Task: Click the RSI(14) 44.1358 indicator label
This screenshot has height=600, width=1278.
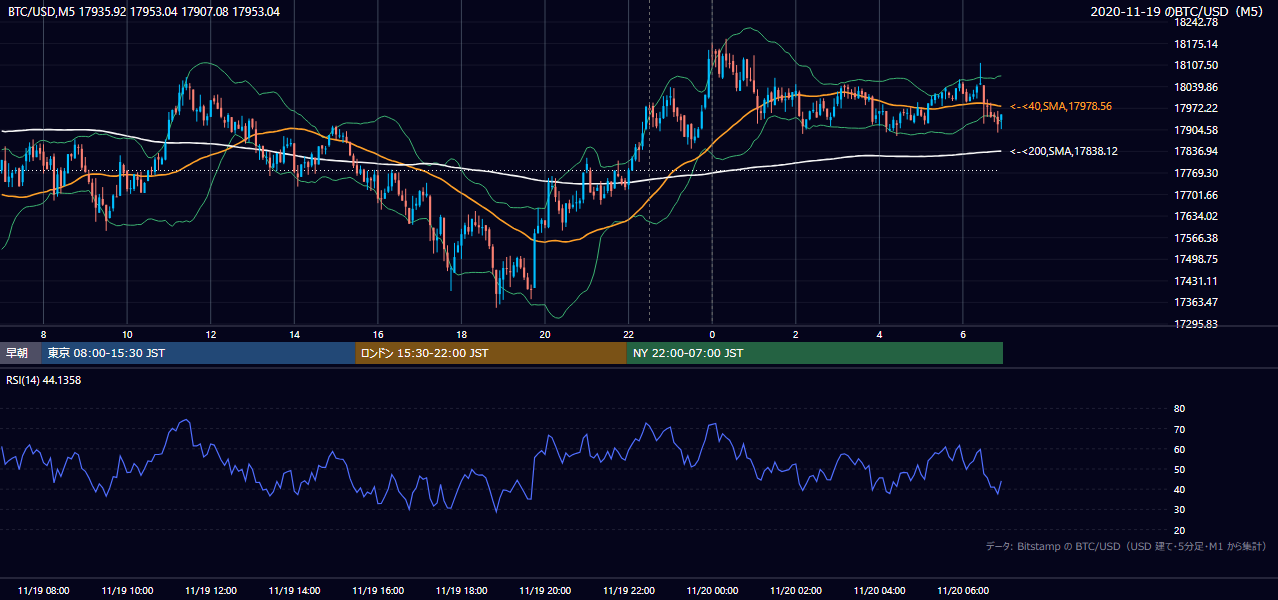Action: coord(44,380)
